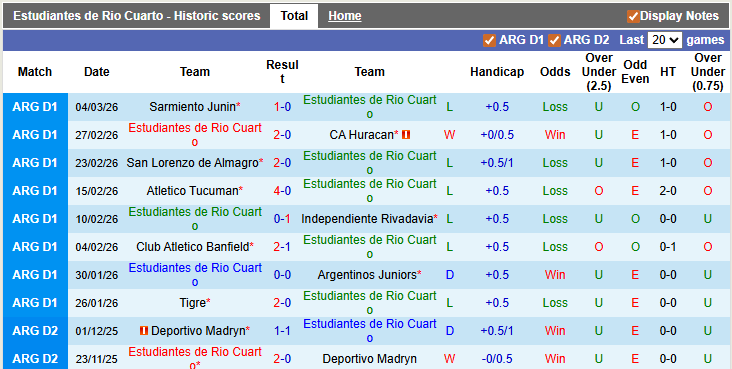This screenshot has width=732, height=369.
Task: Click the W result letter in CA Huracan row
Action: point(449,135)
